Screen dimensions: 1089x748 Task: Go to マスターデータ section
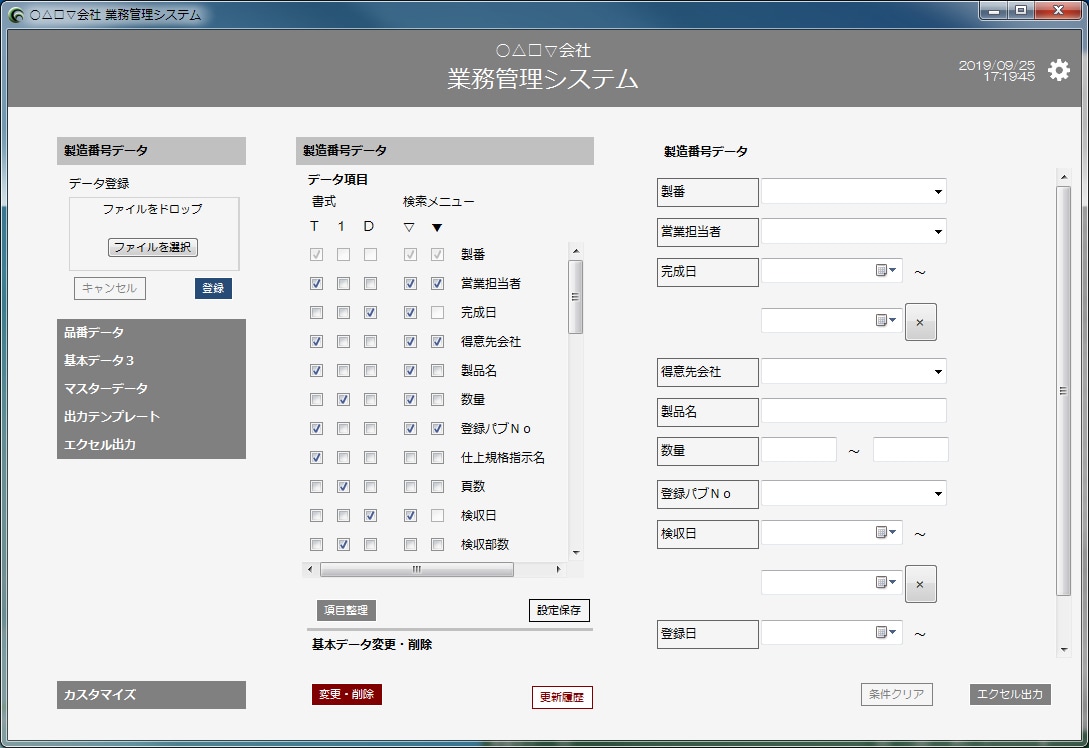[151, 388]
